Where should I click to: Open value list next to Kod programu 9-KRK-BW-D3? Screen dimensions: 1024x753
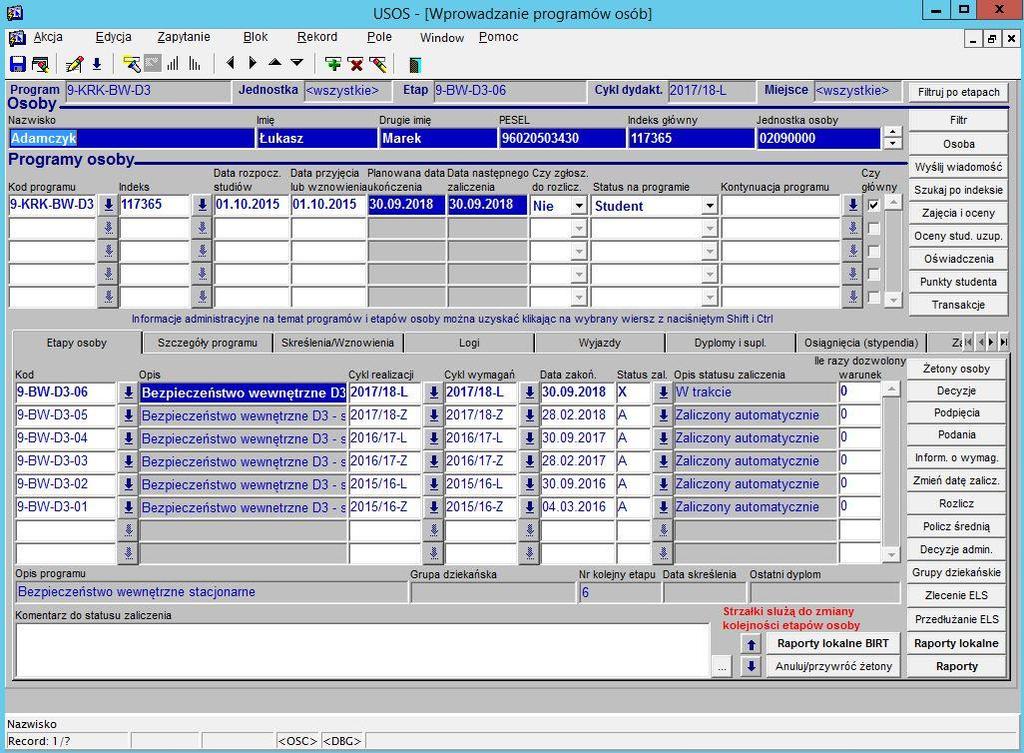pyautogui.click(x=108, y=205)
